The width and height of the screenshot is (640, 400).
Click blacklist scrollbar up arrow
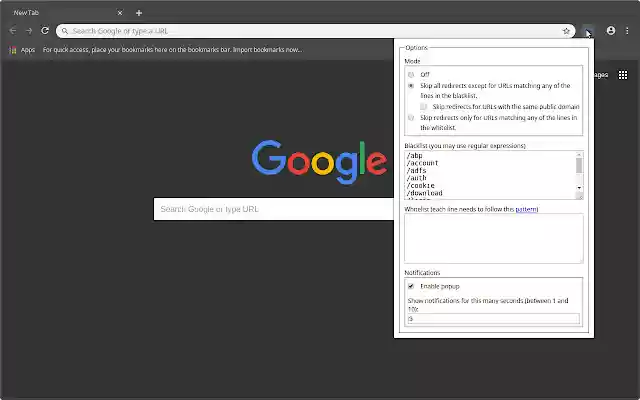point(579,154)
